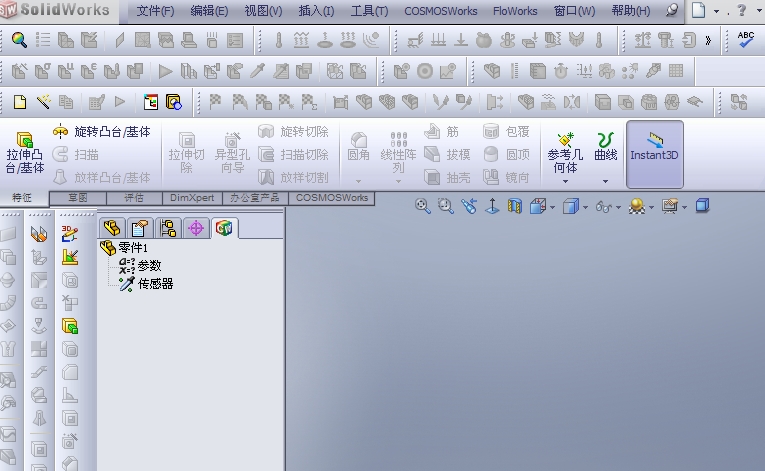Expand the 线性阵列 pattern dropdown arrow
The image size is (765, 471).
click(x=398, y=181)
